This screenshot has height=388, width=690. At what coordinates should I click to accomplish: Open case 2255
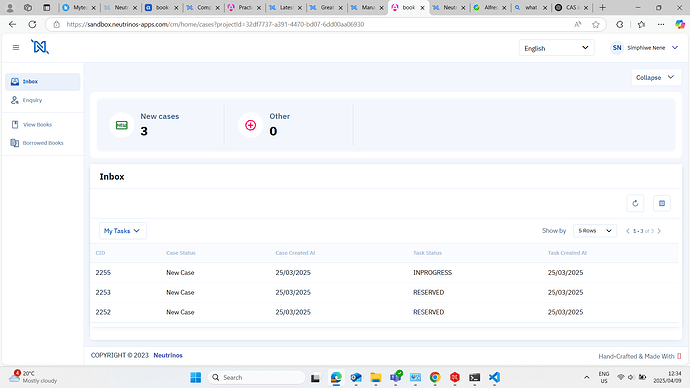click(384, 273)
